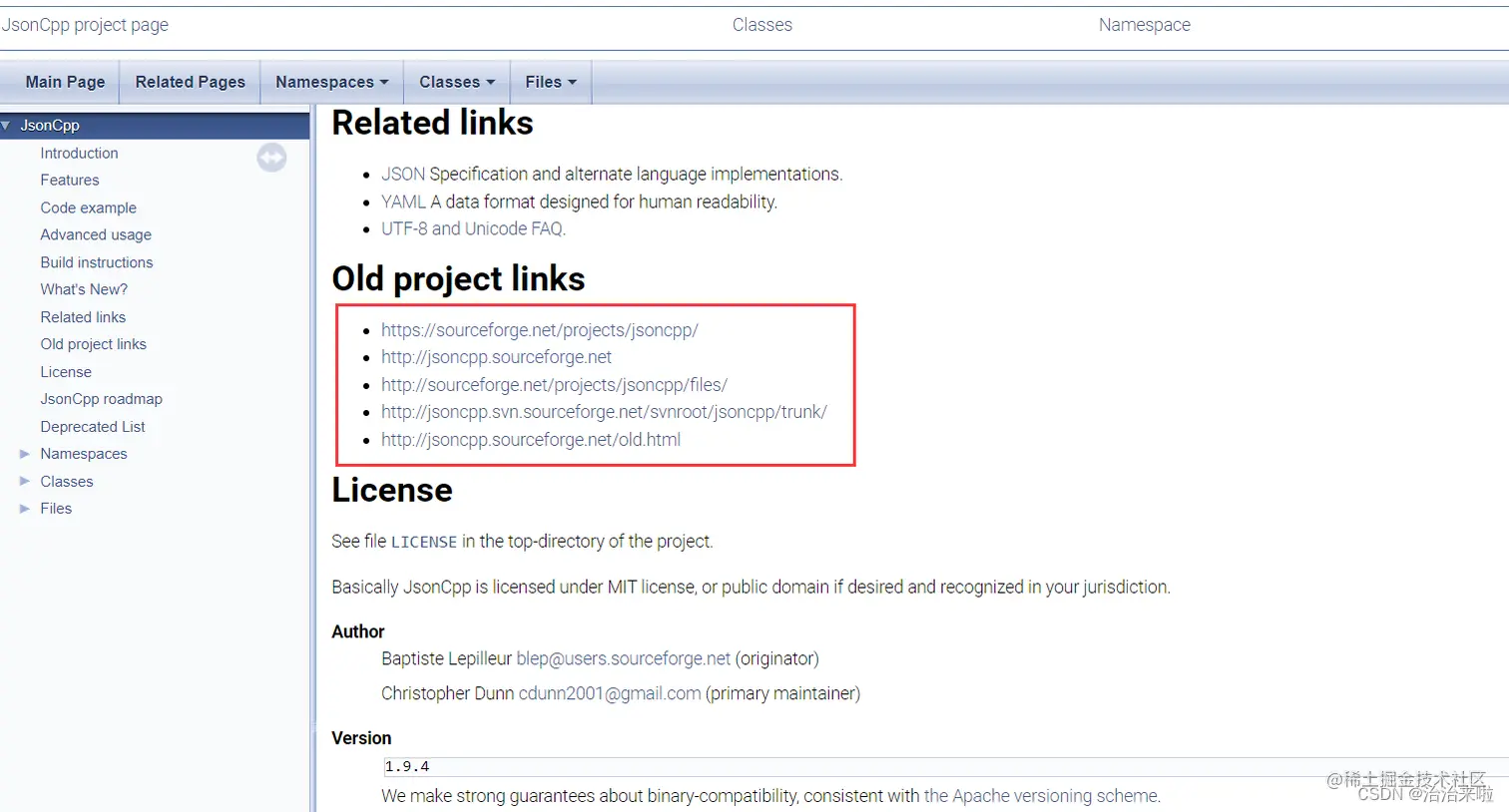The width and height of the screenshot is (1509, 812).
Task: Go to the Main Page tab
Action: (x=65, y=82)
